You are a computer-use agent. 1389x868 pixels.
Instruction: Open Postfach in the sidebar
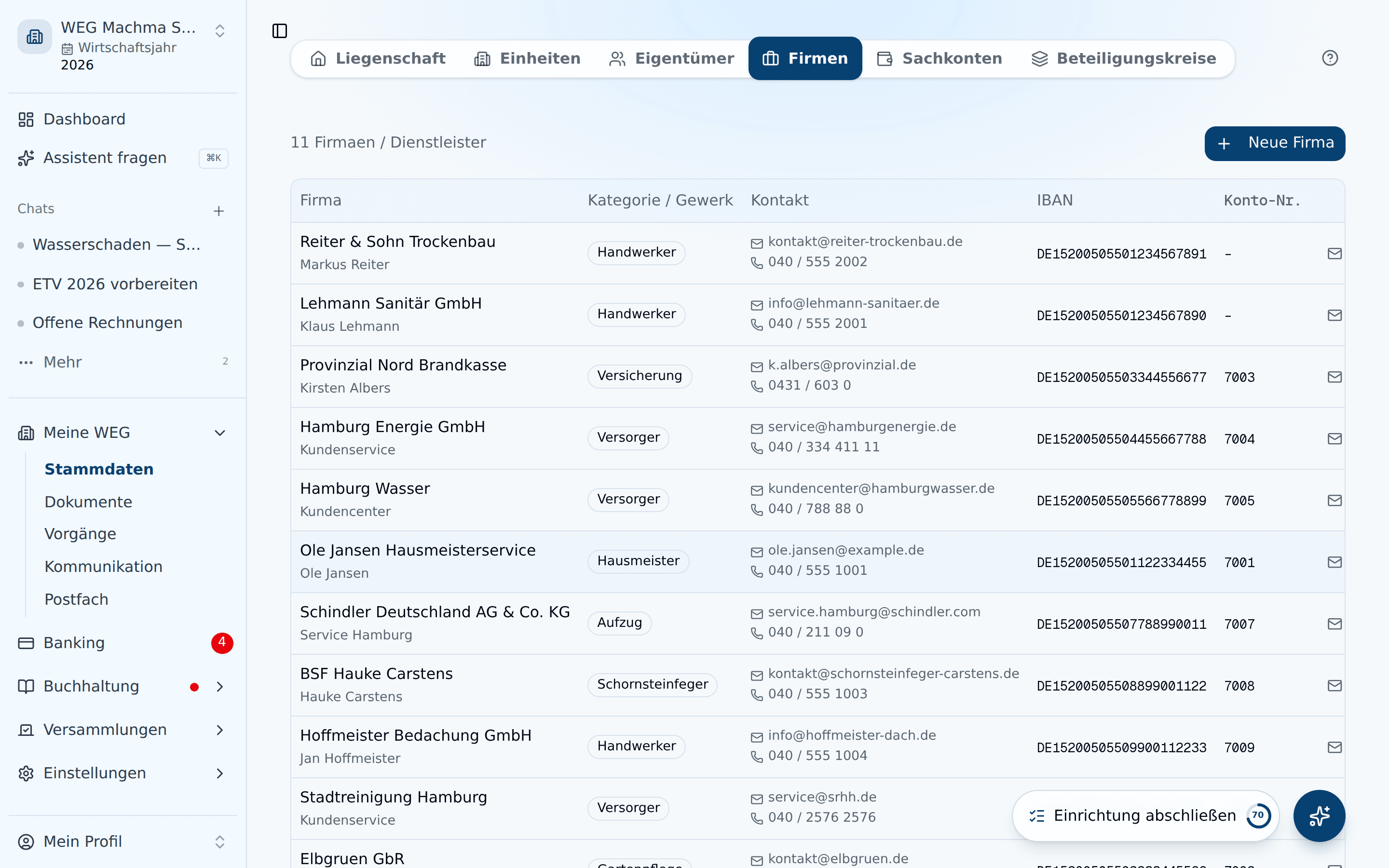coord(76,599)
